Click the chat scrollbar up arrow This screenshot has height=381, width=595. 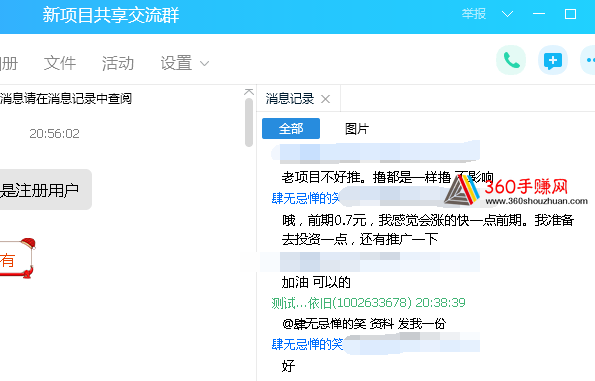(x=249, y=92)
